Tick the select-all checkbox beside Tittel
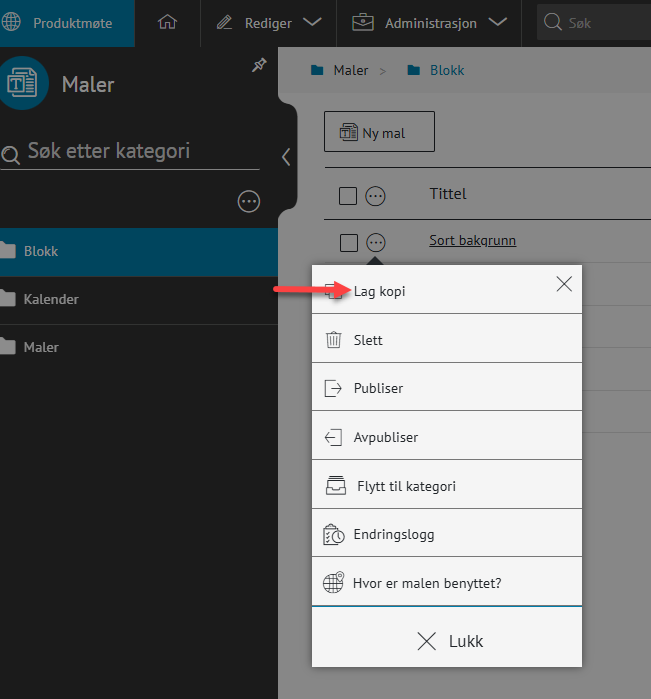Viewport: 651px width, 699px height. point(348,196)
